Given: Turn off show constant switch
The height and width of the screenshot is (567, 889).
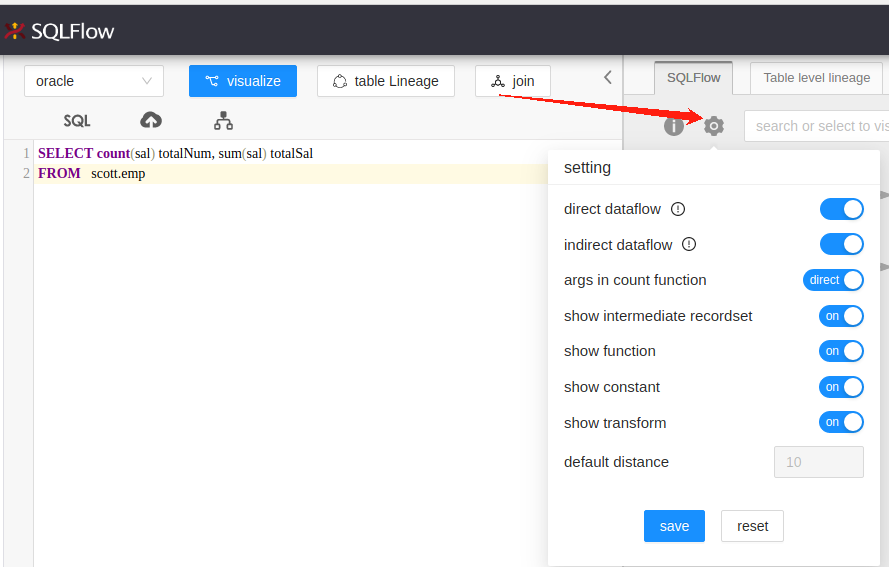Looking at the screenshot, I should [841, 387].
